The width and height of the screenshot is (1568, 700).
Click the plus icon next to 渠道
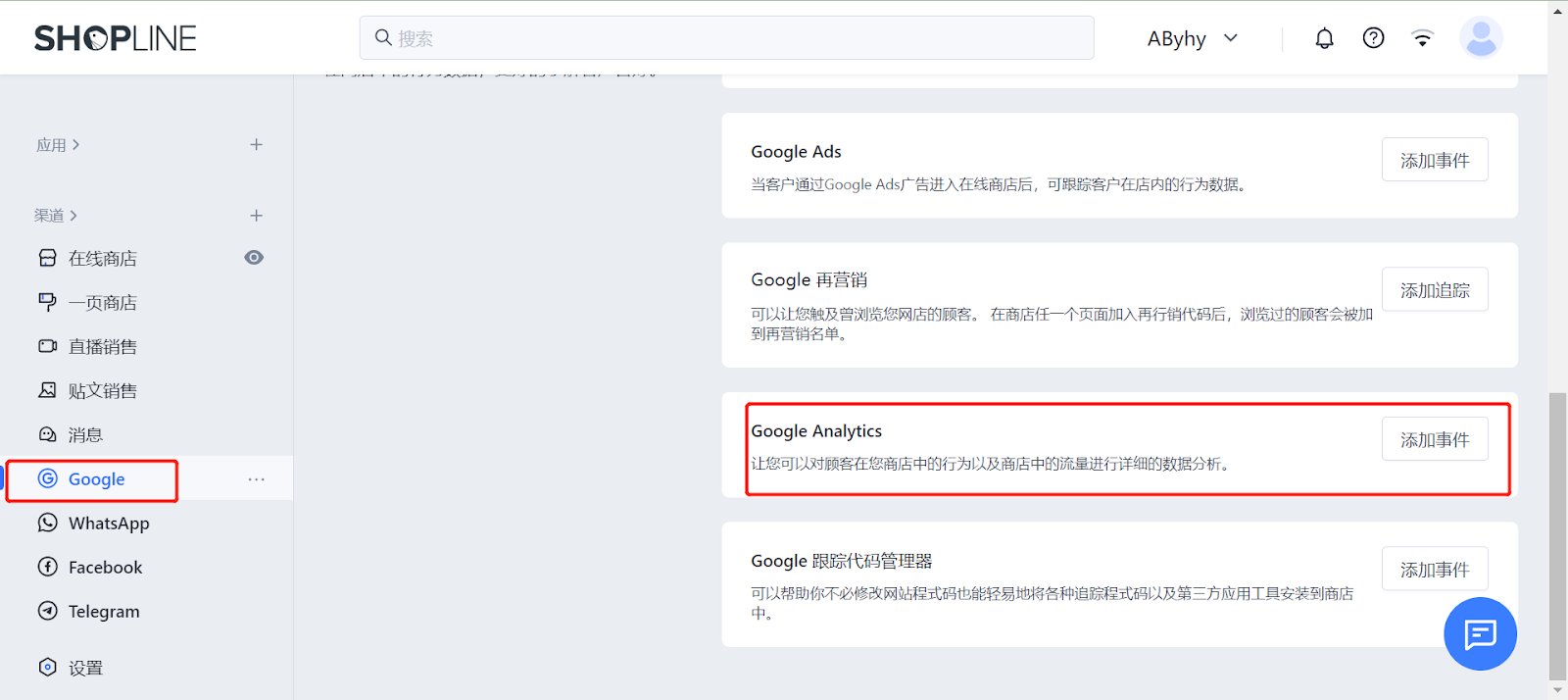256,216
